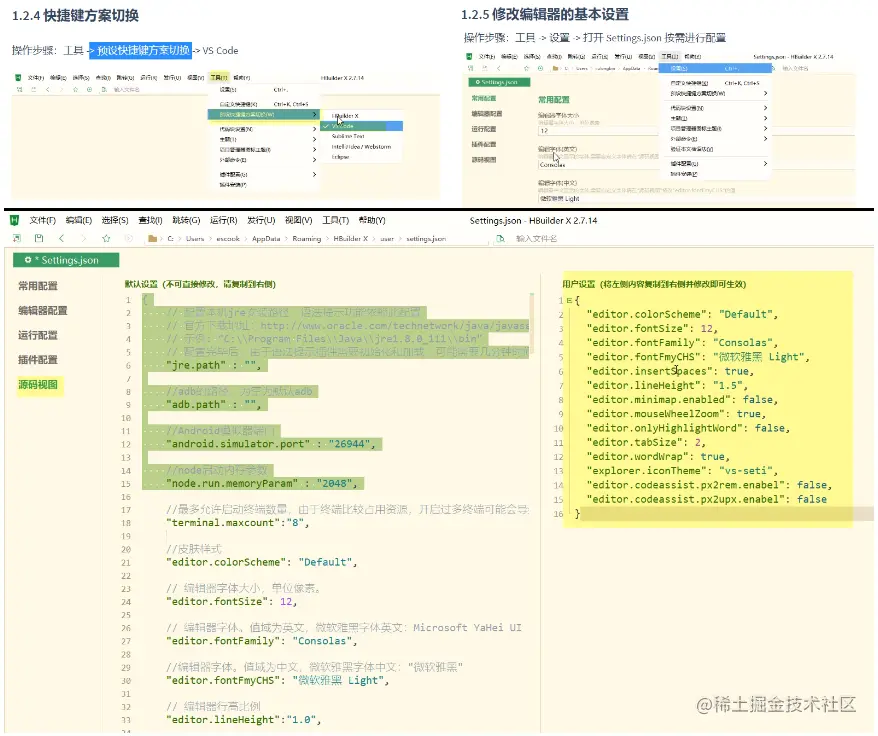Expand the 主题 submenu arrow in the 1.2.4 menu
The image size is (878, 736).
click(314, 139)
